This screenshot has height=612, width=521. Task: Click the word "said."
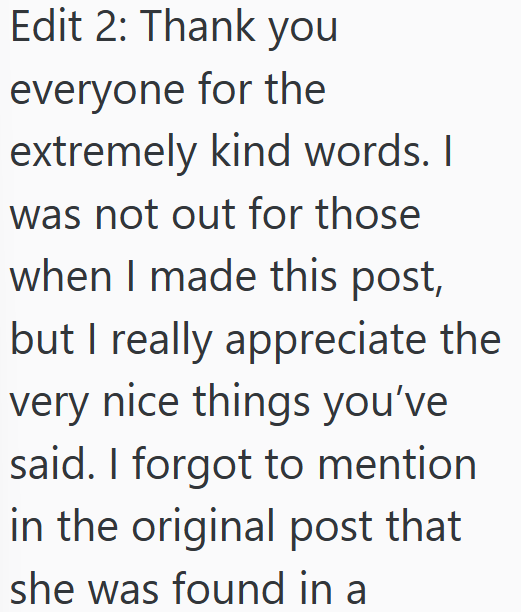click(x=52, y=463)
